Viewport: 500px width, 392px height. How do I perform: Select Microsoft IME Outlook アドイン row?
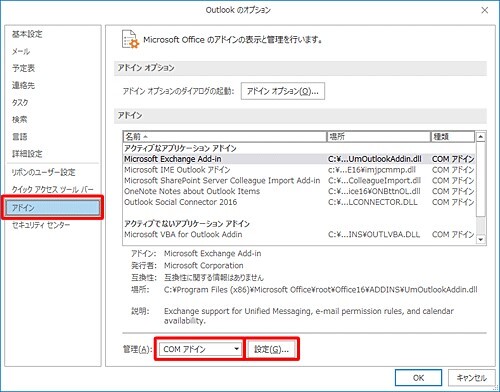299,170
